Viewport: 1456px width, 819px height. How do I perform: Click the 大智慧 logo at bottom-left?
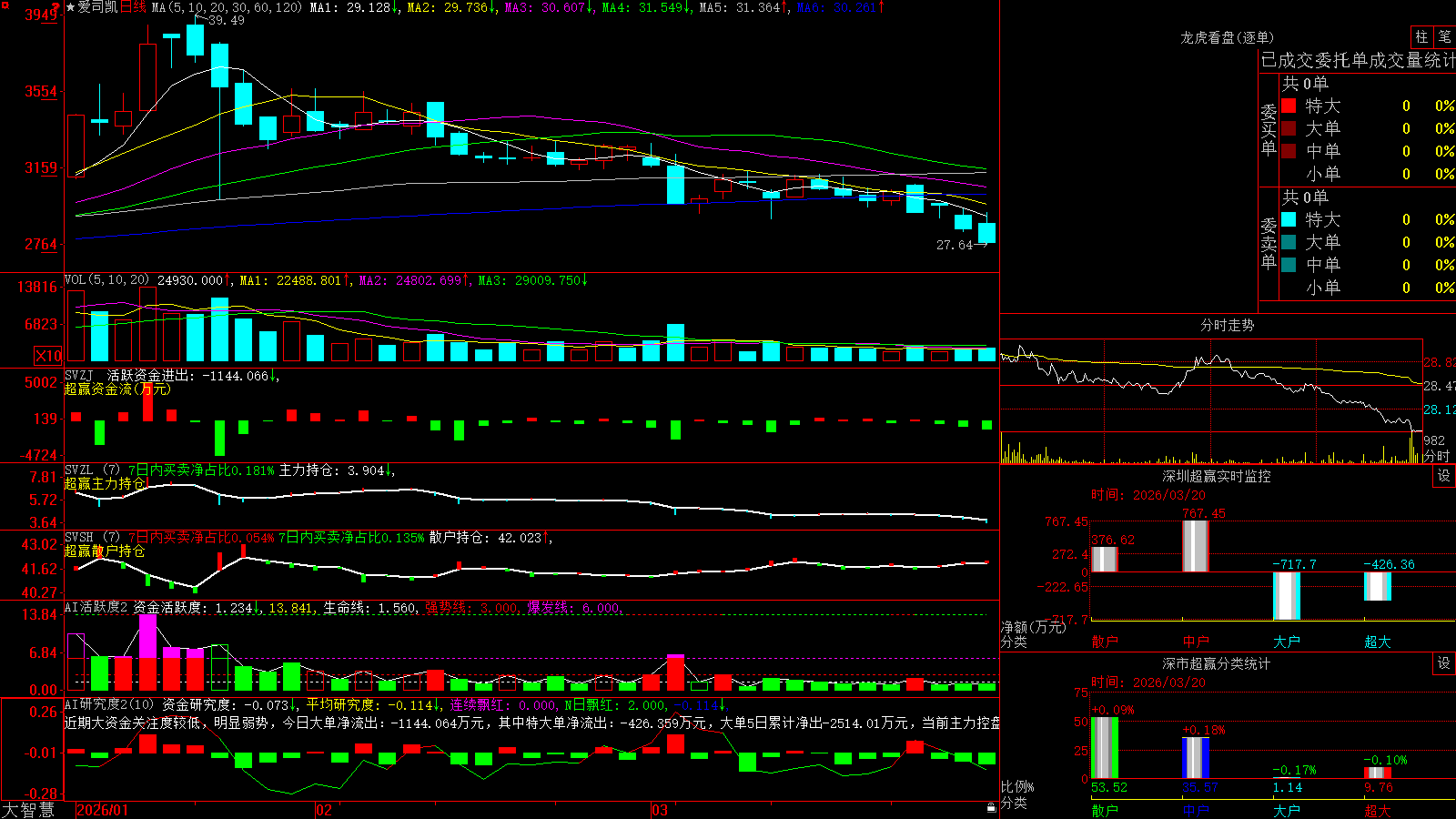[28, 810]
